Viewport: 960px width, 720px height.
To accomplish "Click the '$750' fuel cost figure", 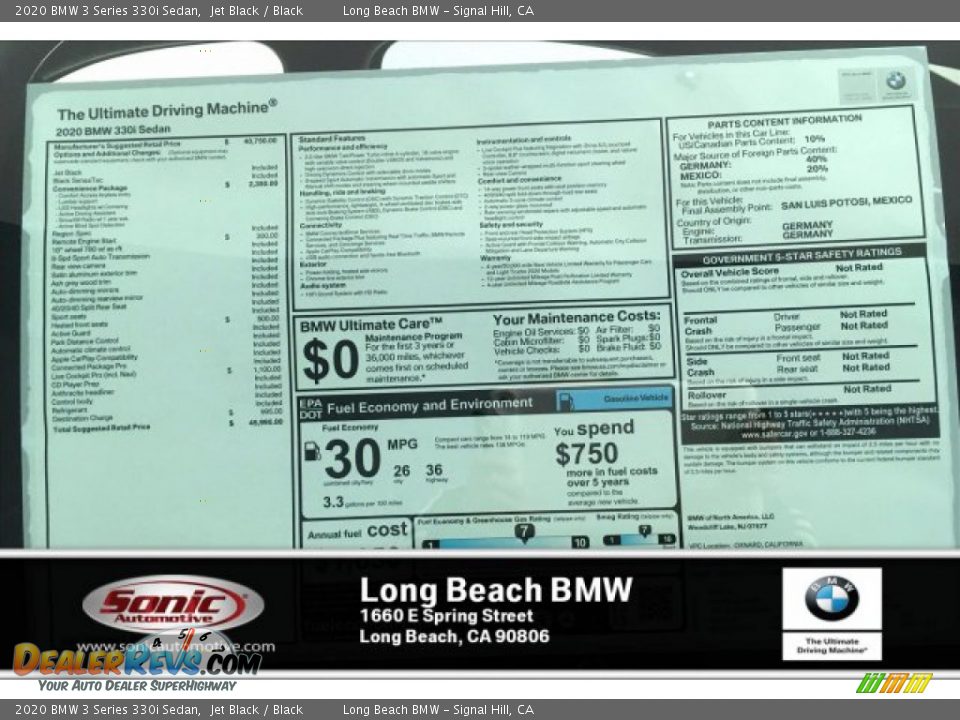I will 587,454.
